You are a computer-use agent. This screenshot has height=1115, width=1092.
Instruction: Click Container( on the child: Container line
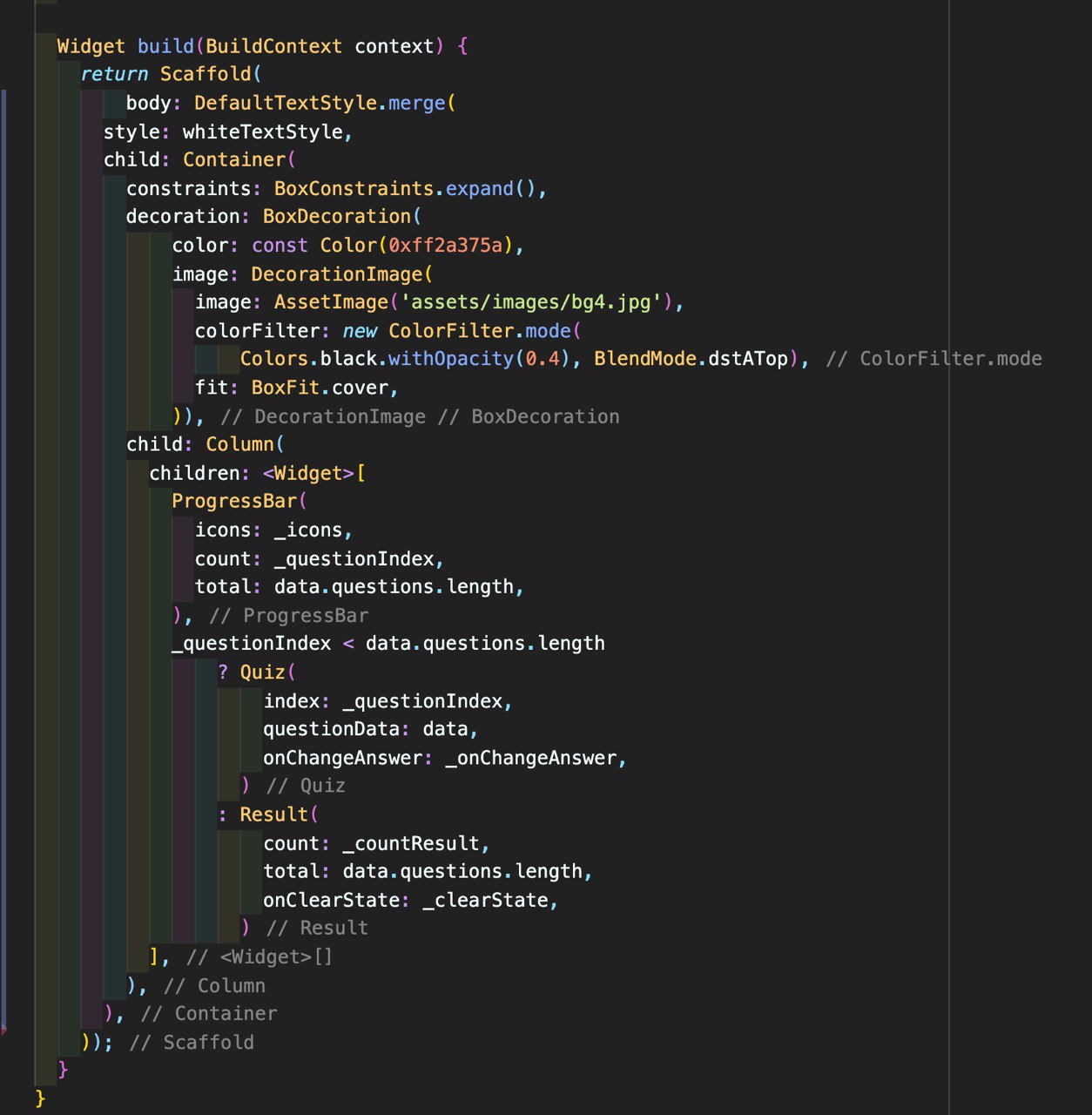click(239, 159)
